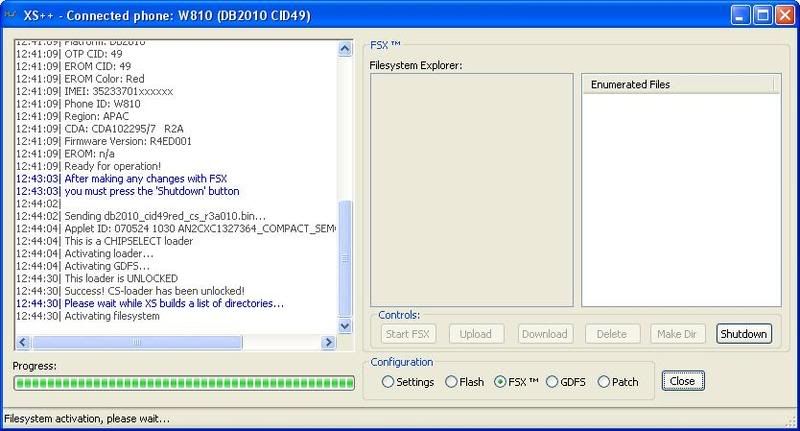Select the Settings radio button
Viewport: 800px width, 431px height.
point(389,382)
